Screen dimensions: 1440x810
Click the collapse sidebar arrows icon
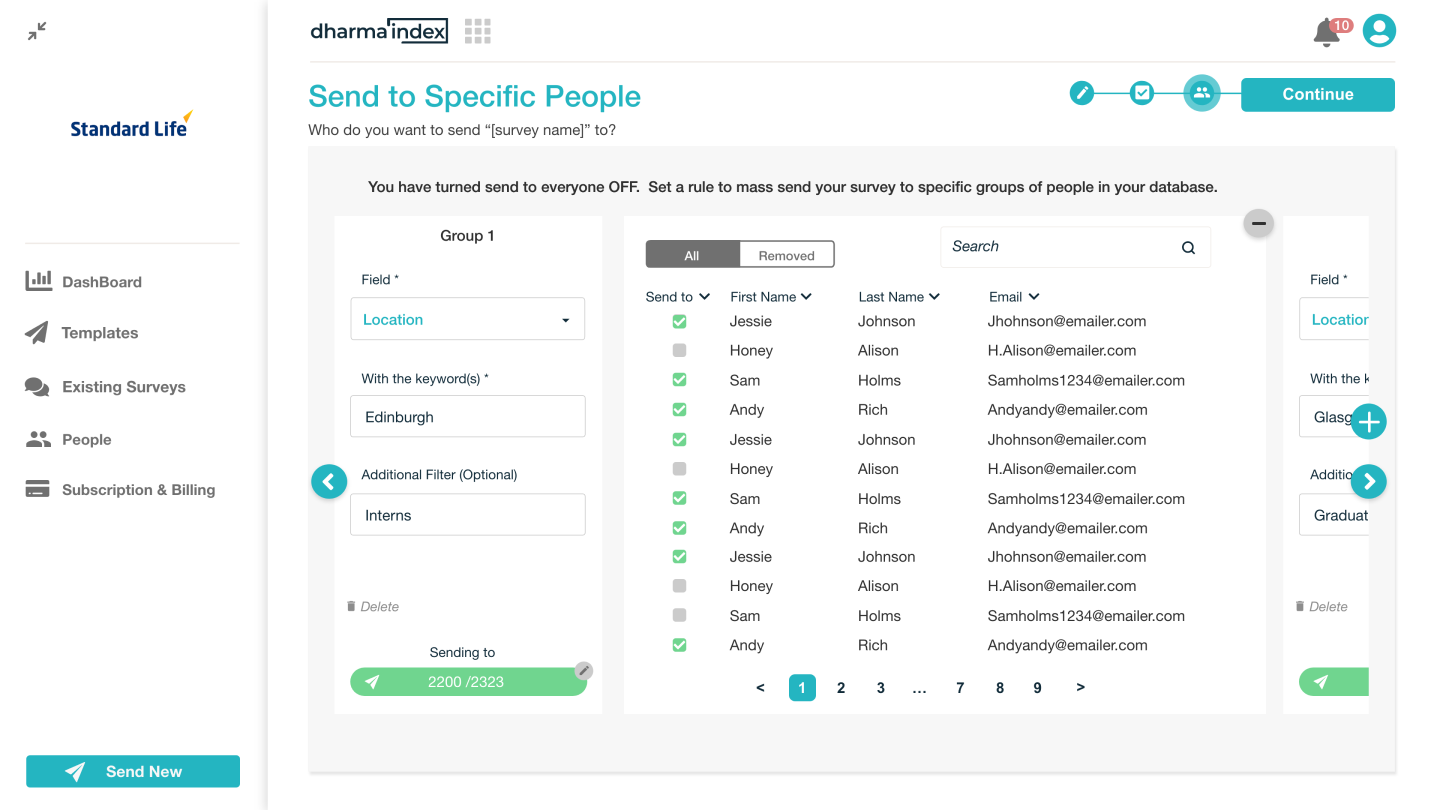[37, 32]
